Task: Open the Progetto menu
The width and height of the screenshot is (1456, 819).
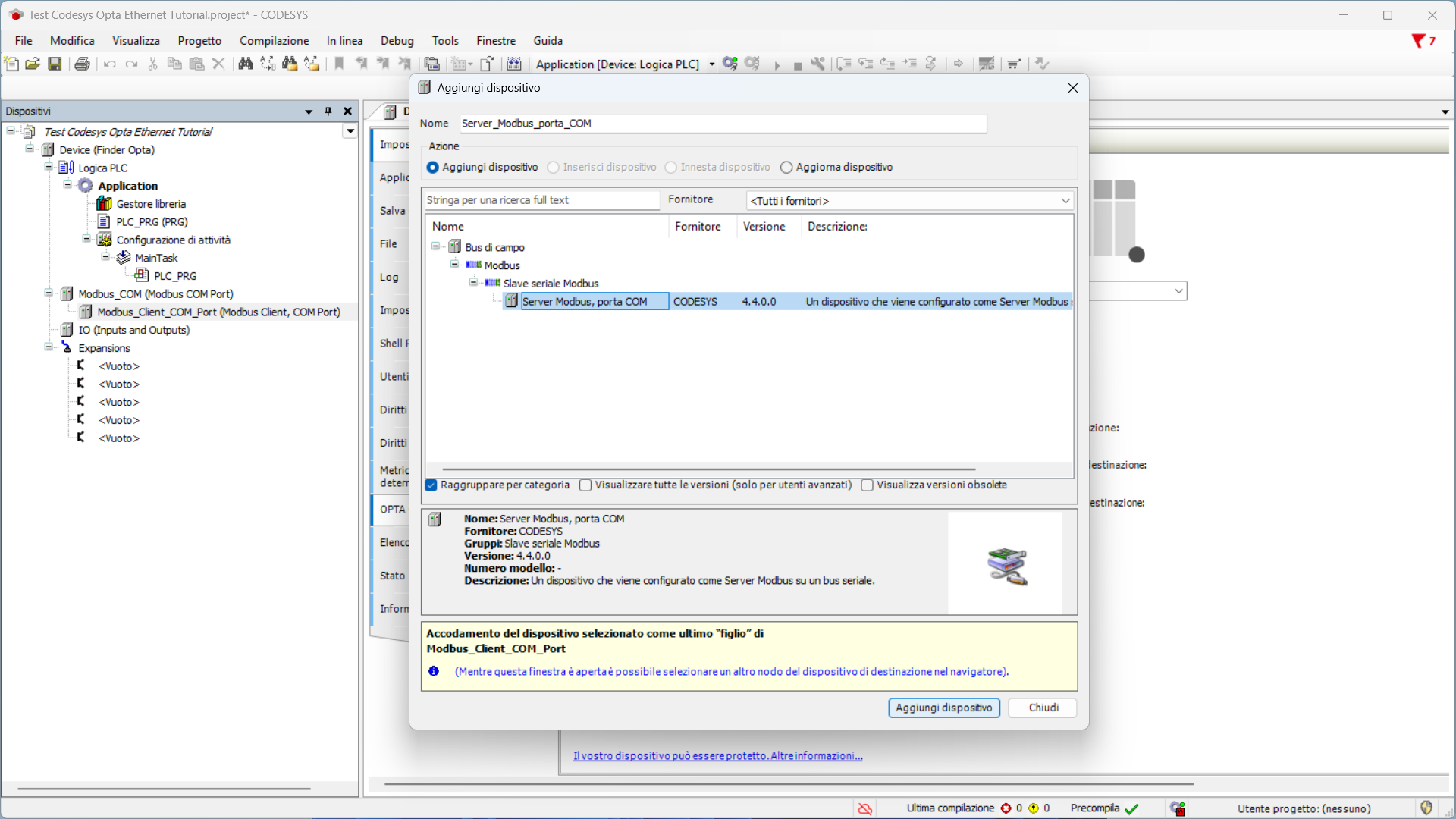Action: tap(199, 41)
